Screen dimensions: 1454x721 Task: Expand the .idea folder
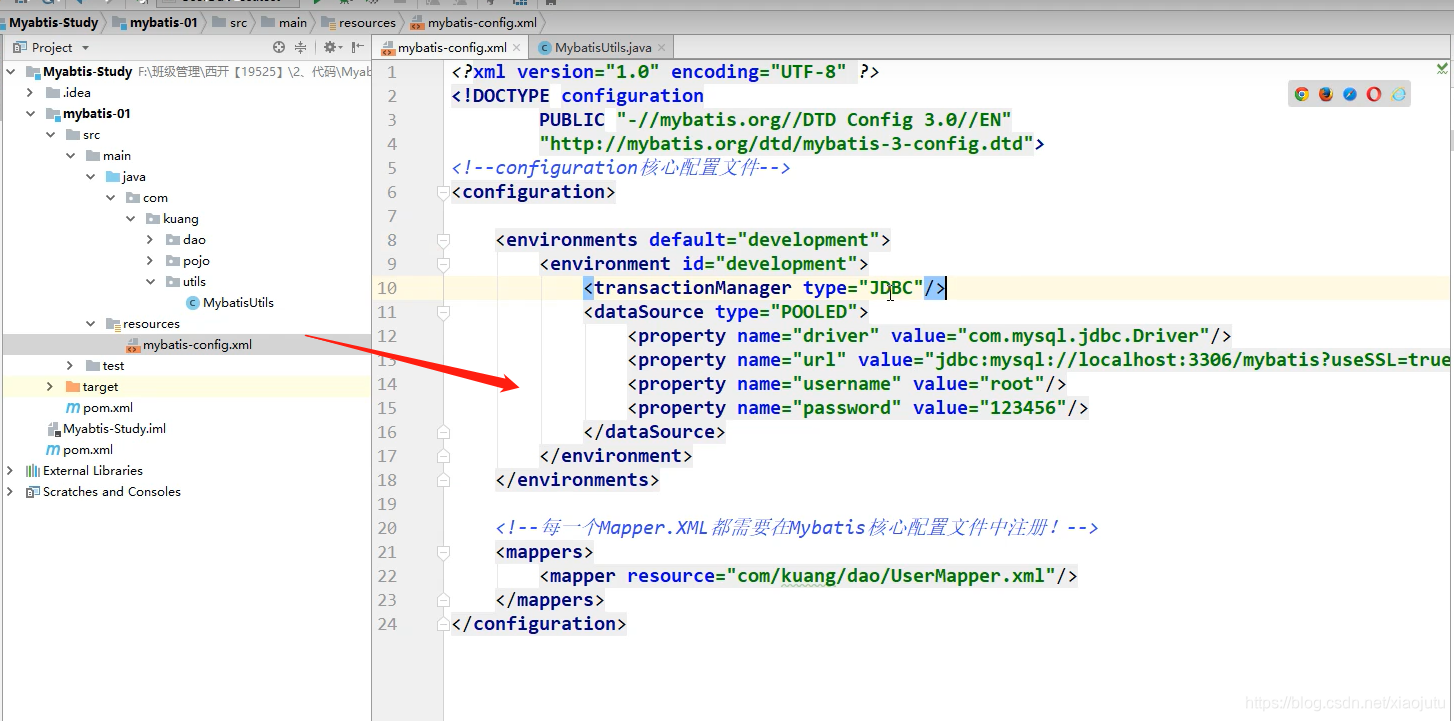31,92
